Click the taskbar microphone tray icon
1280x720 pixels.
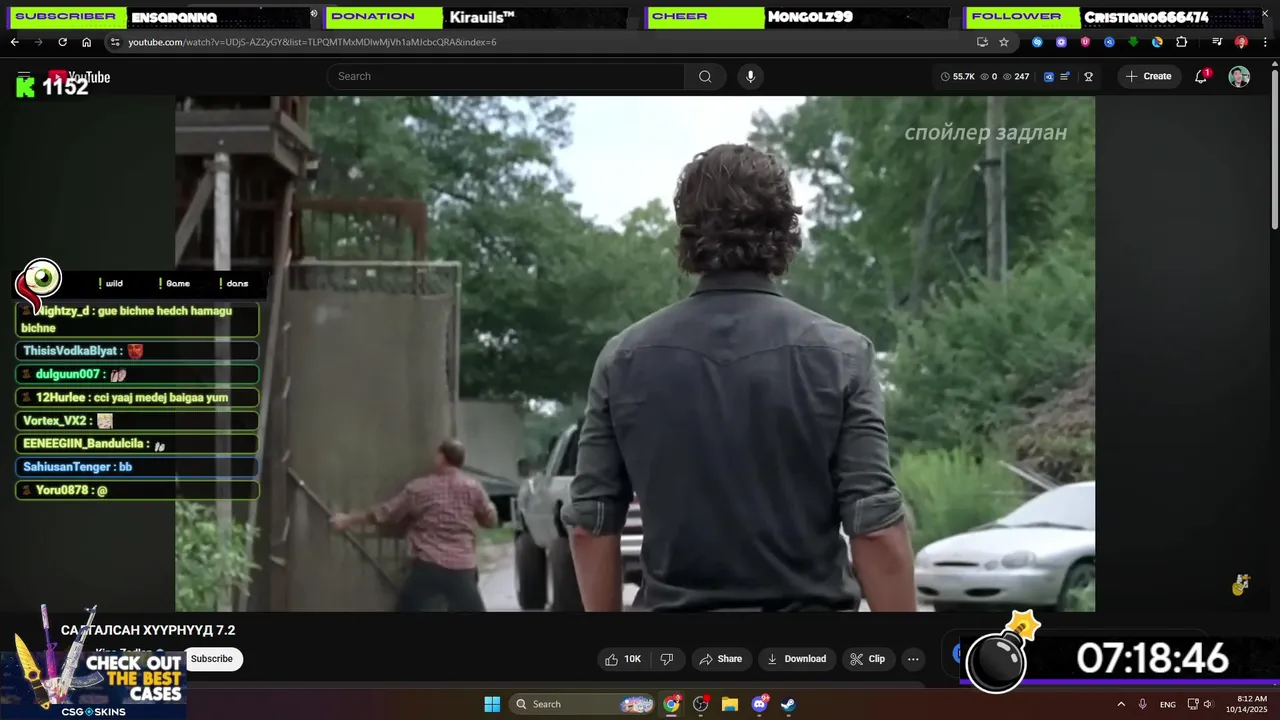click(x=1143, y=704)
